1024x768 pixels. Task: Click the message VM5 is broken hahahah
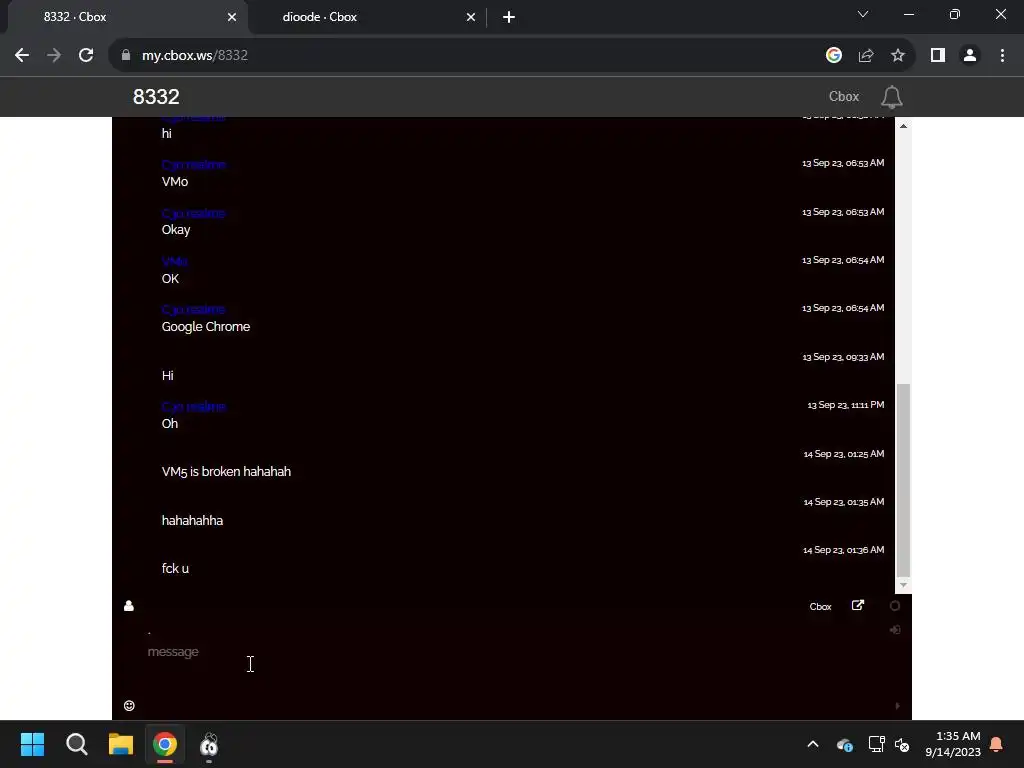coord(226,472)
